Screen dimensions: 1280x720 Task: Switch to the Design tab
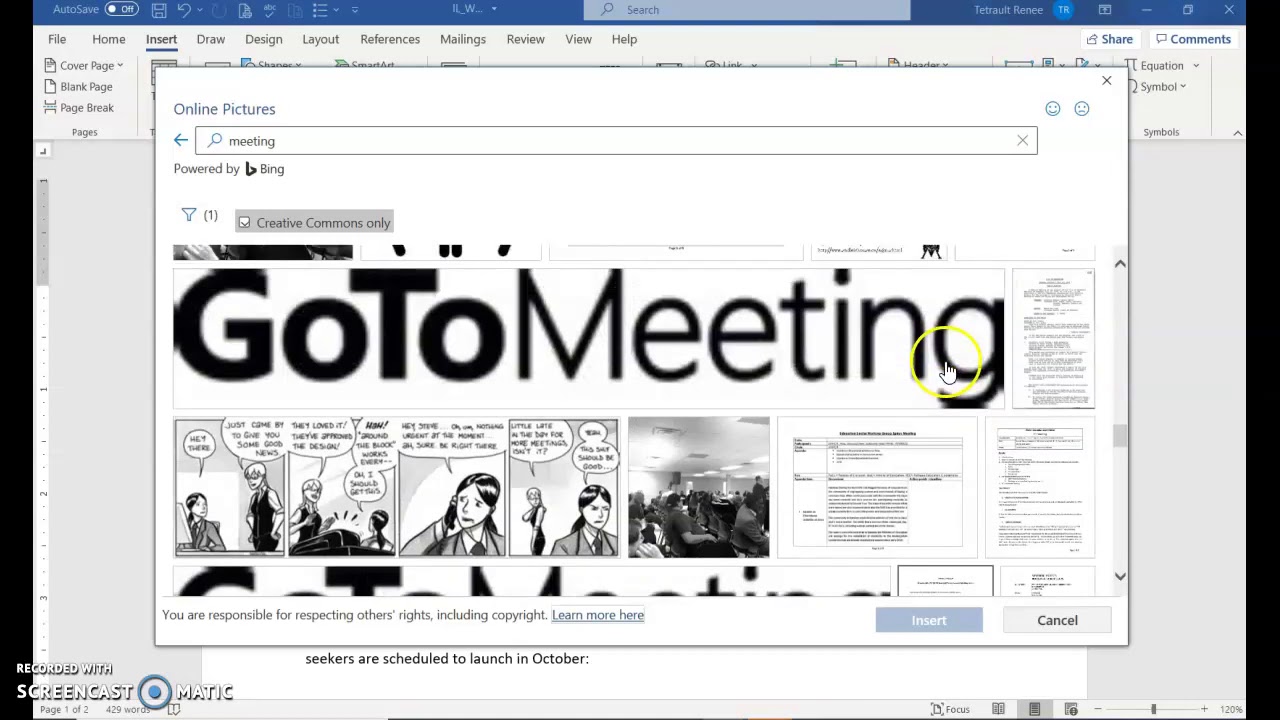[x=263, y=39]
